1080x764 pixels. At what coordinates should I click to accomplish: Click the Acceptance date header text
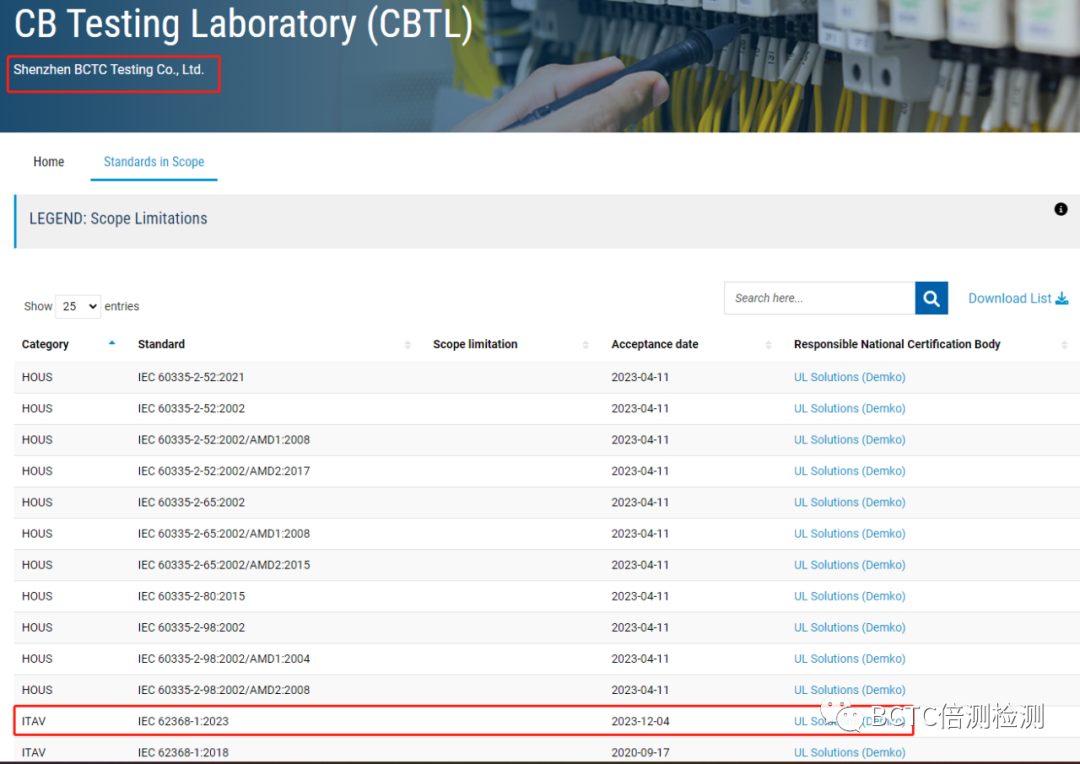tap(655, 344)
